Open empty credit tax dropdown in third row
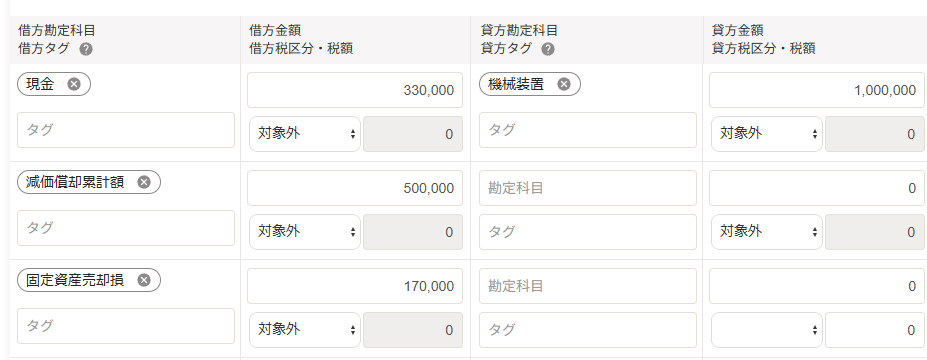 [767, 330]
